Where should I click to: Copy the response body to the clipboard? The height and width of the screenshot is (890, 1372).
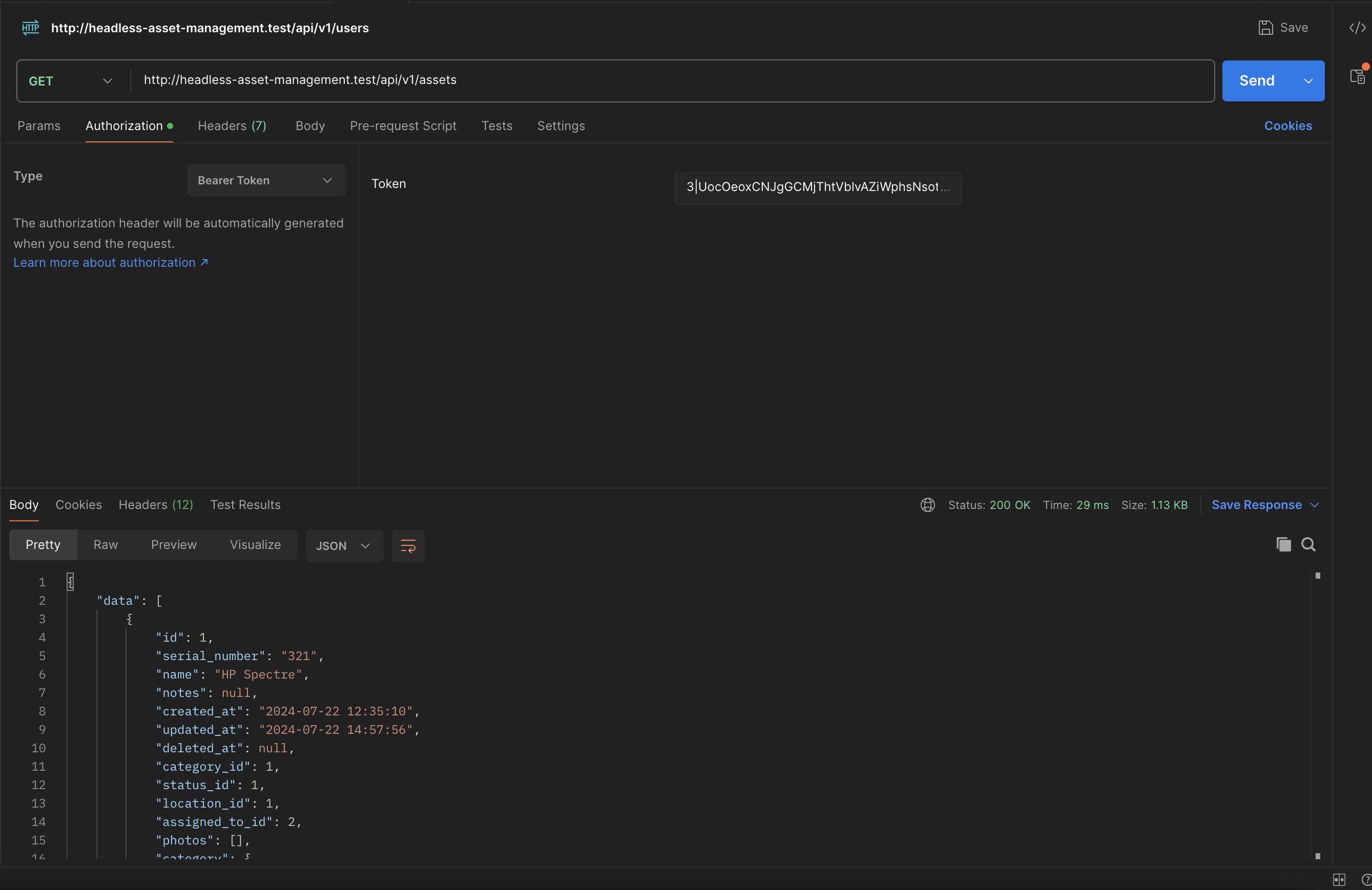(x=1283, y=544)
